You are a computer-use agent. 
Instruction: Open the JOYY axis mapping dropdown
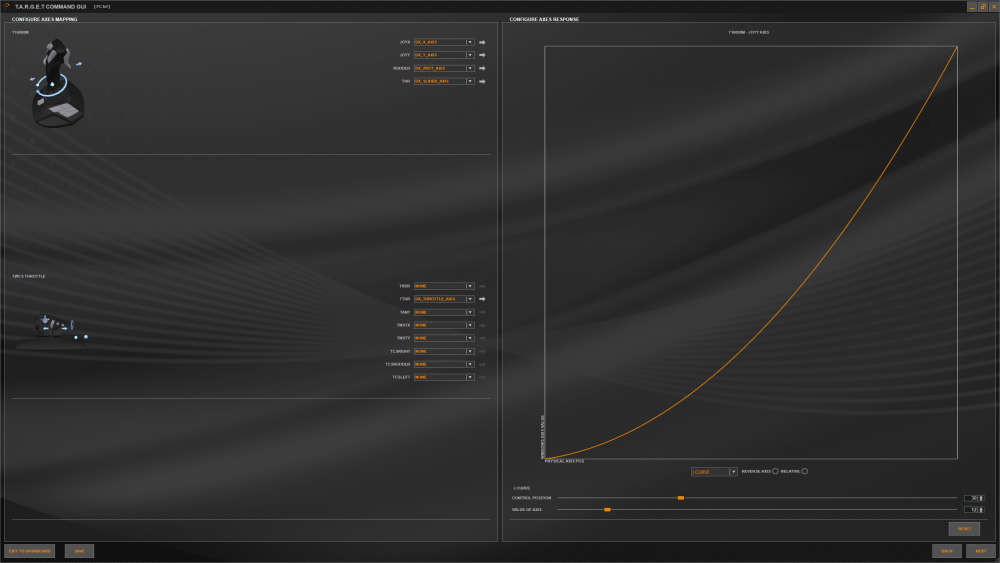pos(444,55)
